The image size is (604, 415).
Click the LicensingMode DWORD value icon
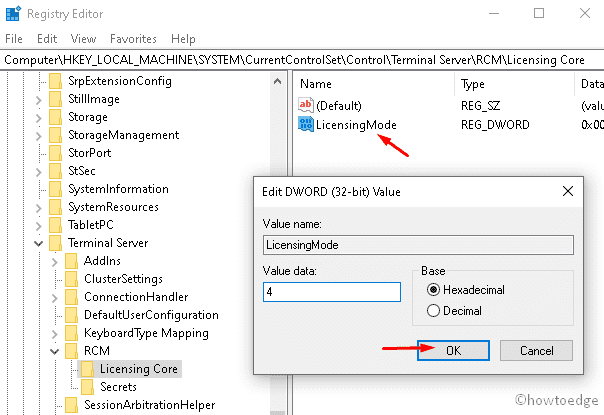(x=307, y=125)
